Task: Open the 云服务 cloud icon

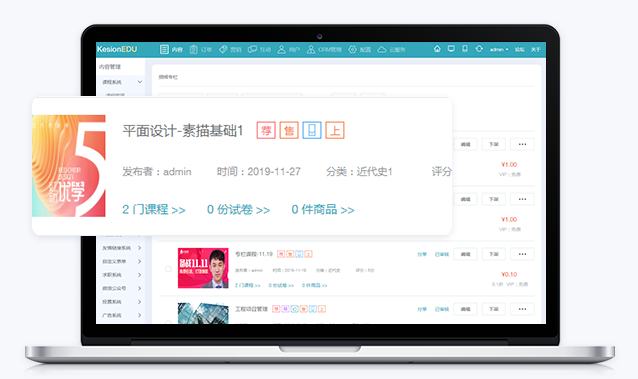Action: point(382,49)
